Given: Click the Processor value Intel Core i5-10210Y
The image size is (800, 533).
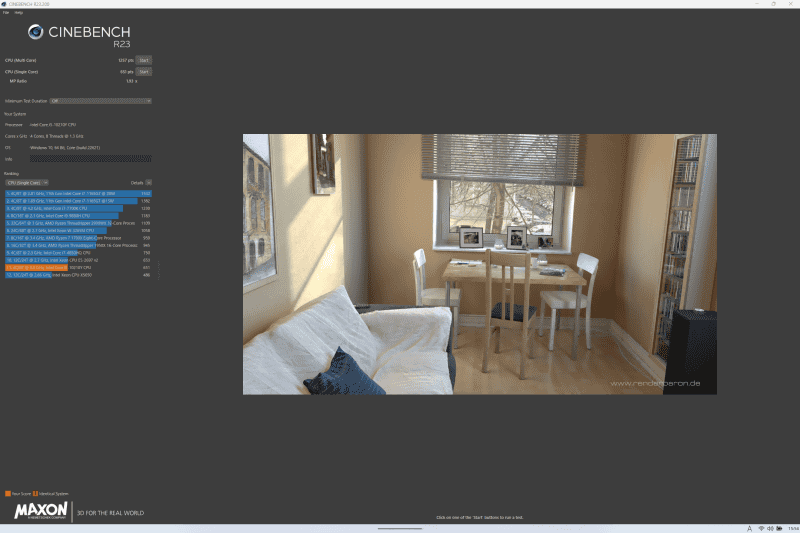Looking at the screenshot, I should pos(53,124).
